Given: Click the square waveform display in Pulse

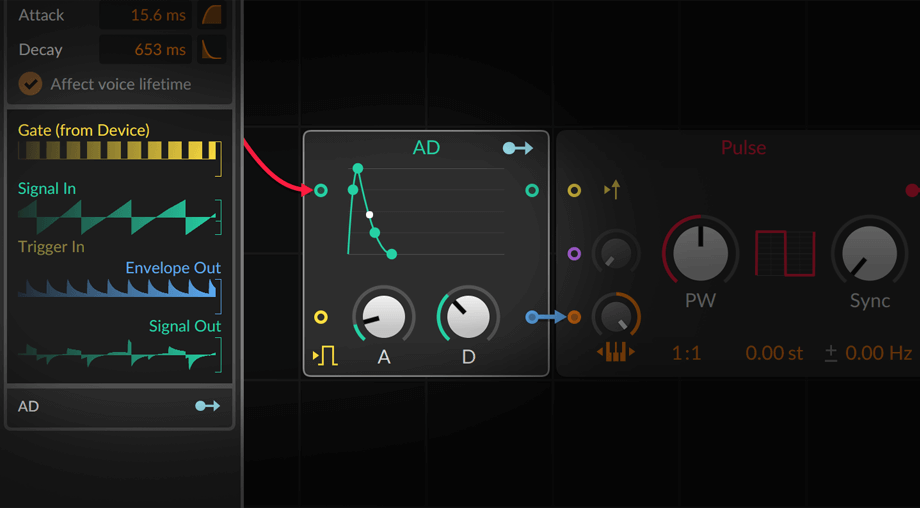Looking at the screenshot, I should coord(785,253).
